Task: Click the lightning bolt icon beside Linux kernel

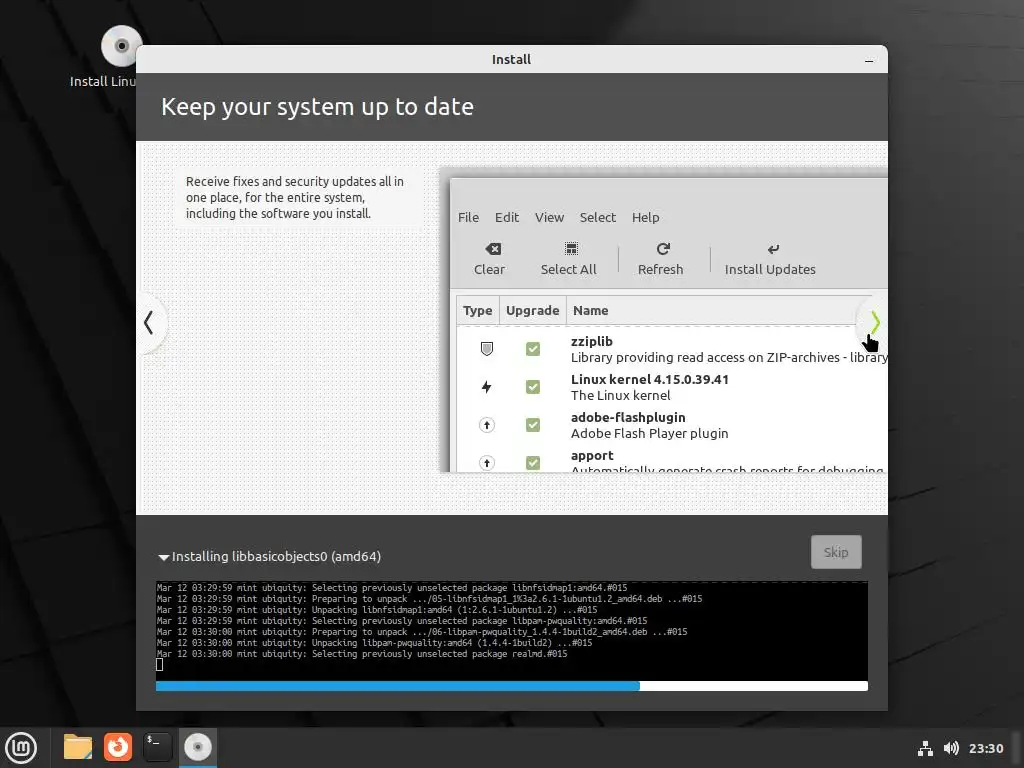Action: [487, 387]
